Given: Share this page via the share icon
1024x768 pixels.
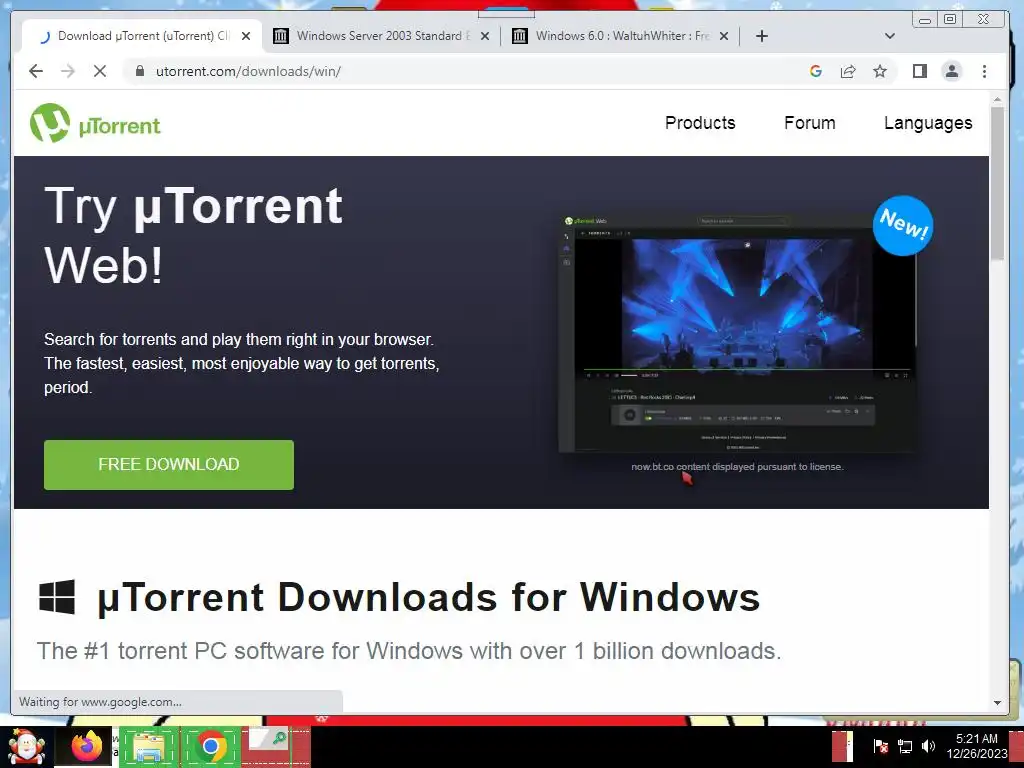Looking at the screenshot, I should (x=848, y=71).
